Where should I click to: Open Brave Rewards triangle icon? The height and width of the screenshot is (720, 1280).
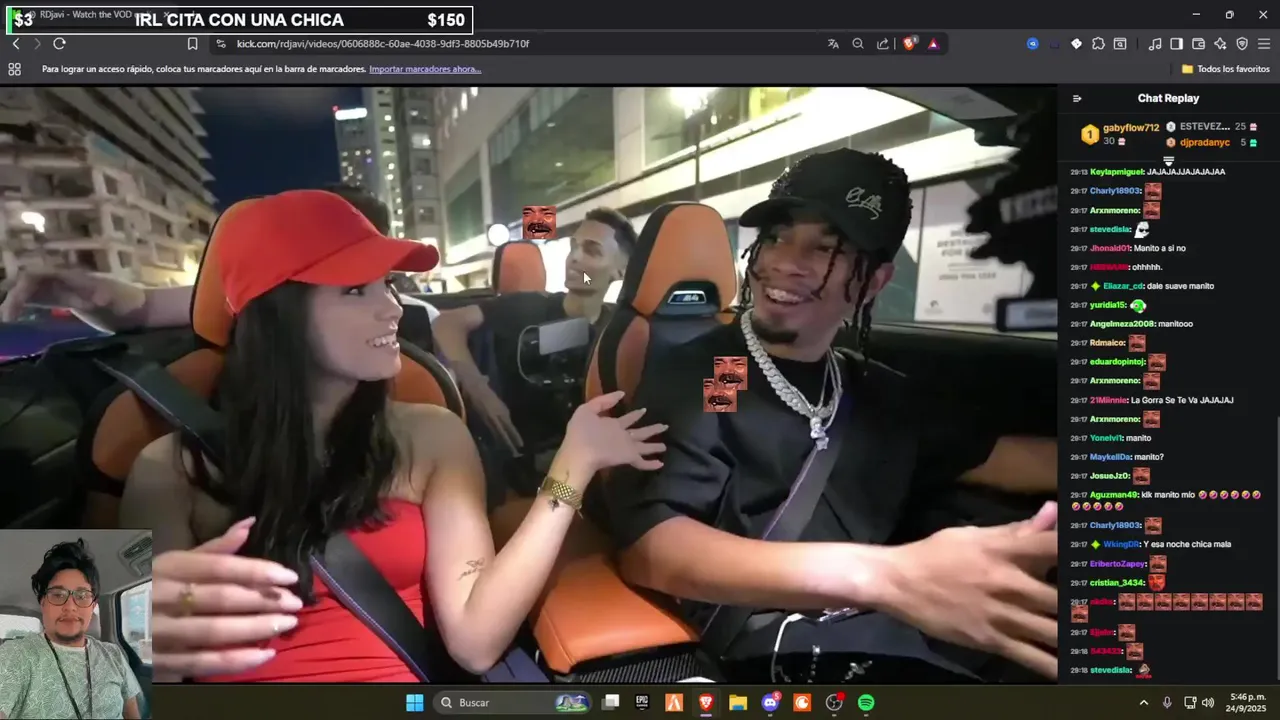coord(933,44)
